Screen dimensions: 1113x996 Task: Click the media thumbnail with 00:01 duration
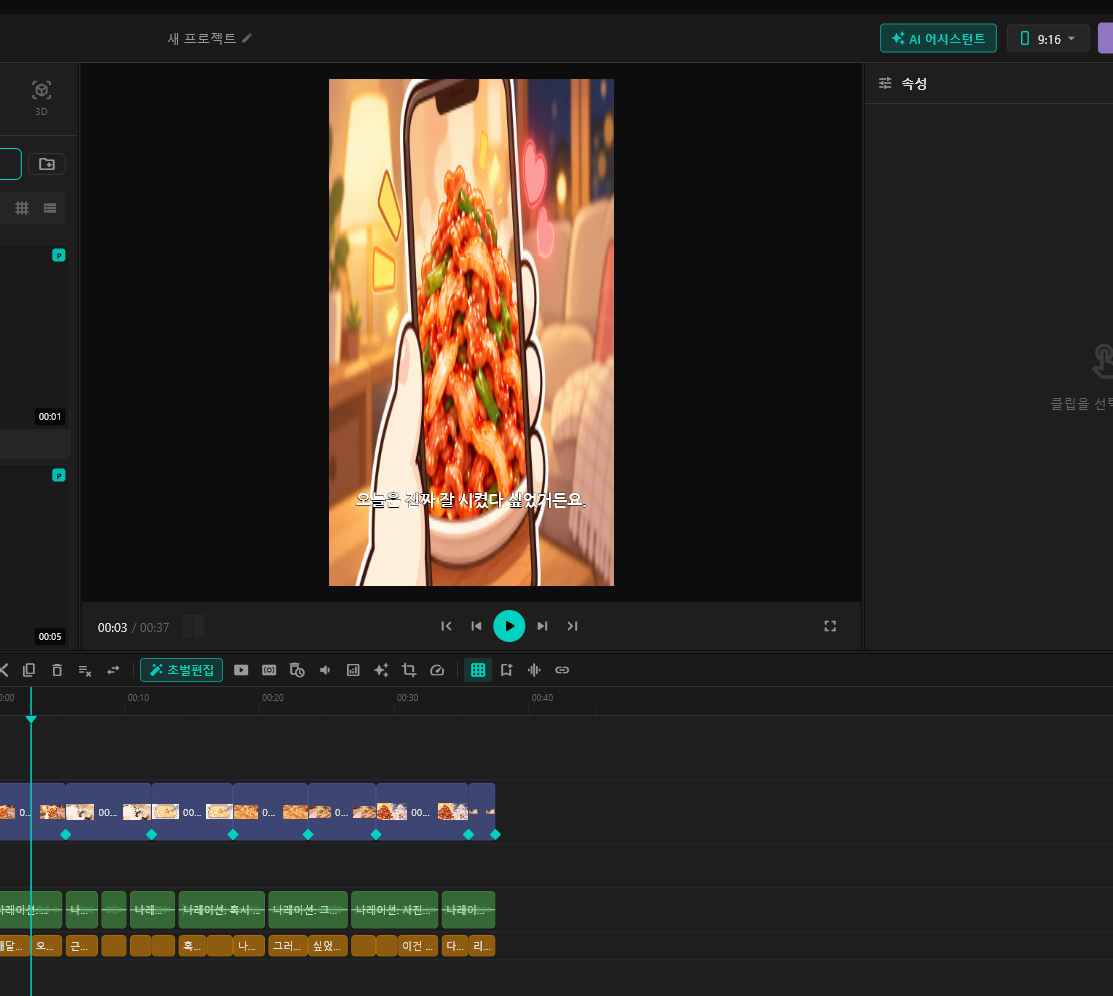tap(33, 336)
